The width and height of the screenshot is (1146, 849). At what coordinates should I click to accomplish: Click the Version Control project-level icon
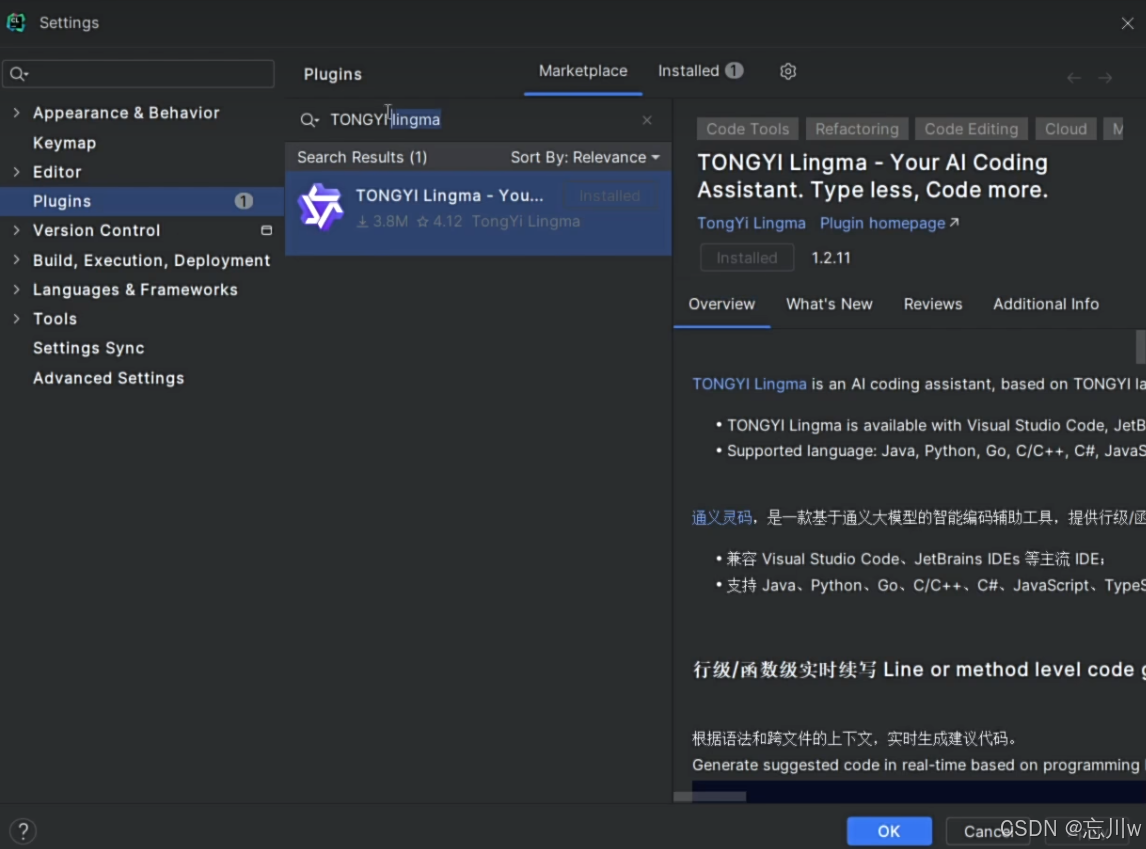[267, 230]
